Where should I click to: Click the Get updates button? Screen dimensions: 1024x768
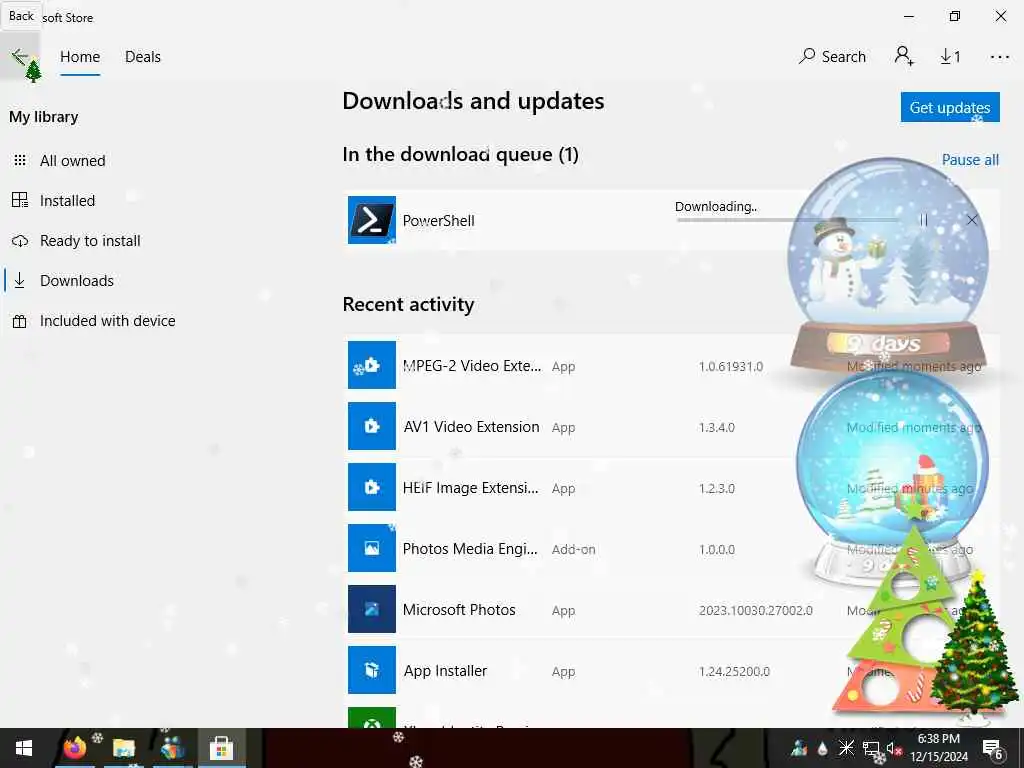click(x=950, y=107)
